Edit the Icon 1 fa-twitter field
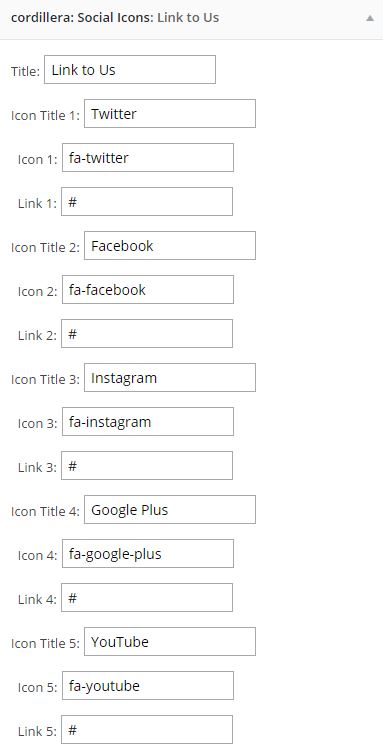Screen dimensions: 383x748 click(148, 157)
